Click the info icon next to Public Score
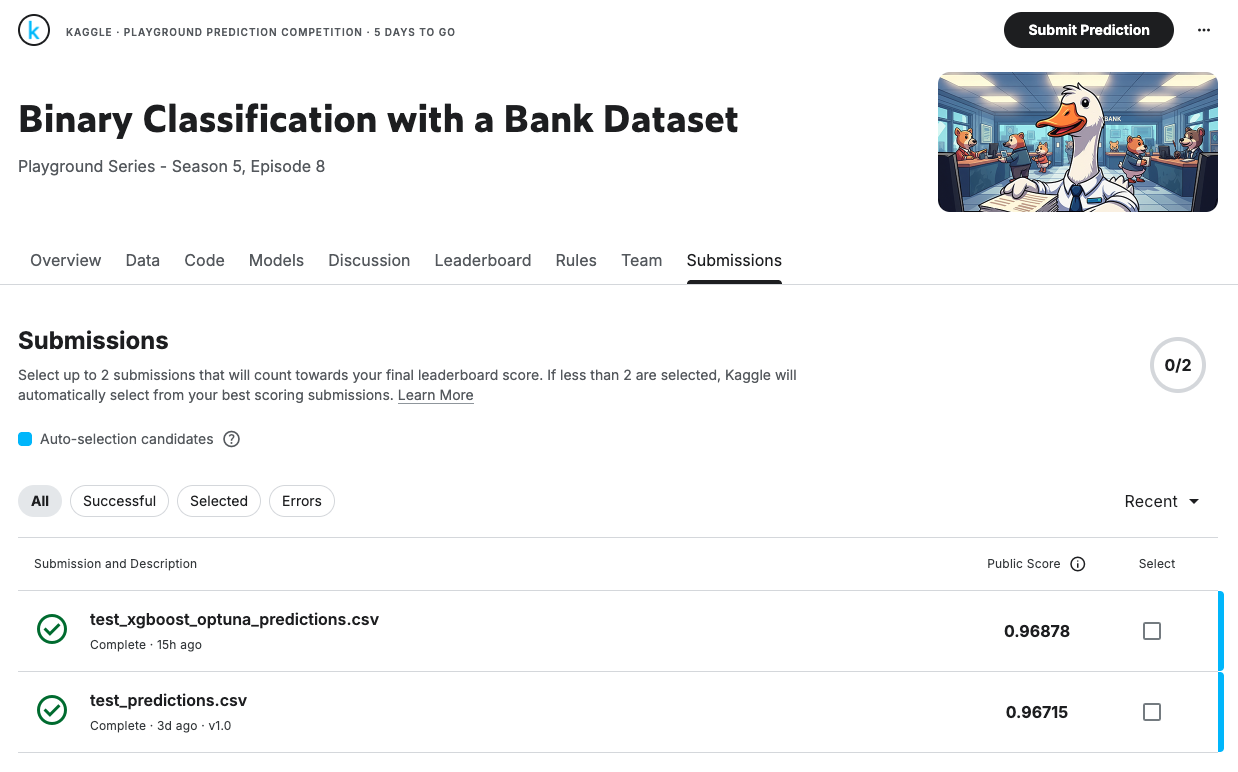This screenshot has width=1238, height=772. click(x=1078, y=564)
